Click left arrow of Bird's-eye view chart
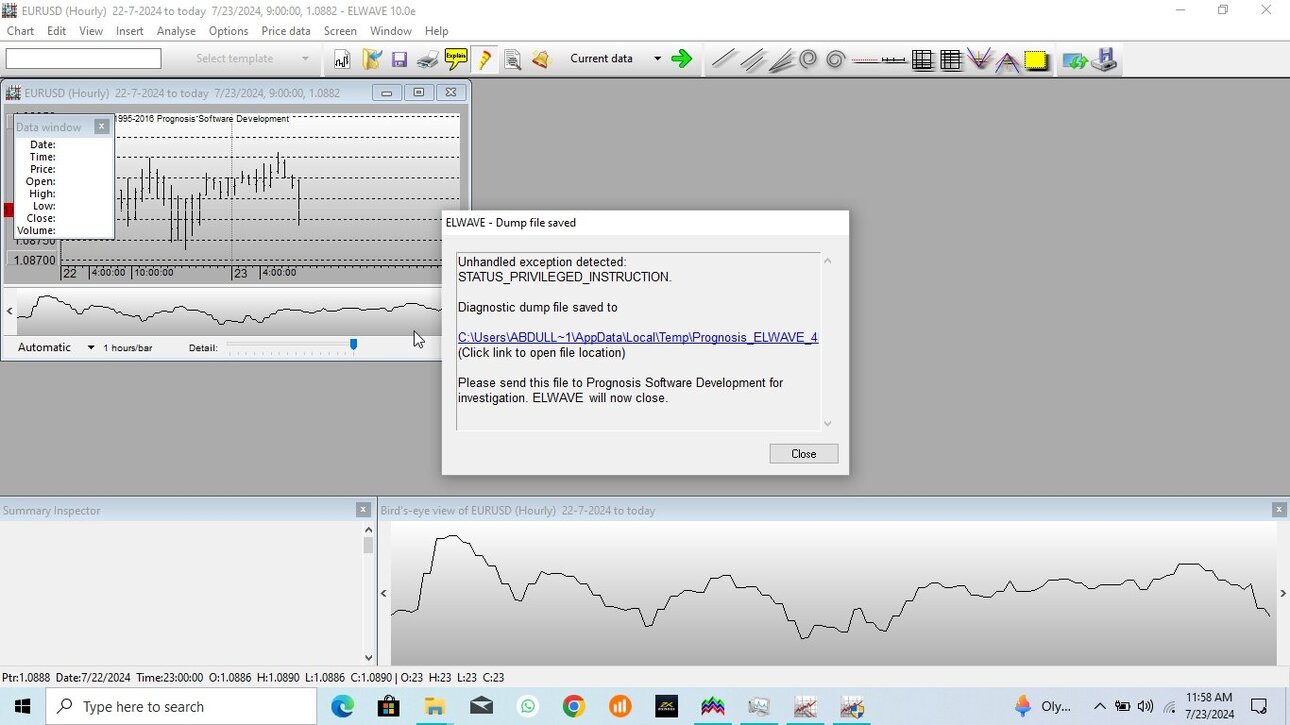1290x725 pixels. click(384, 594)
